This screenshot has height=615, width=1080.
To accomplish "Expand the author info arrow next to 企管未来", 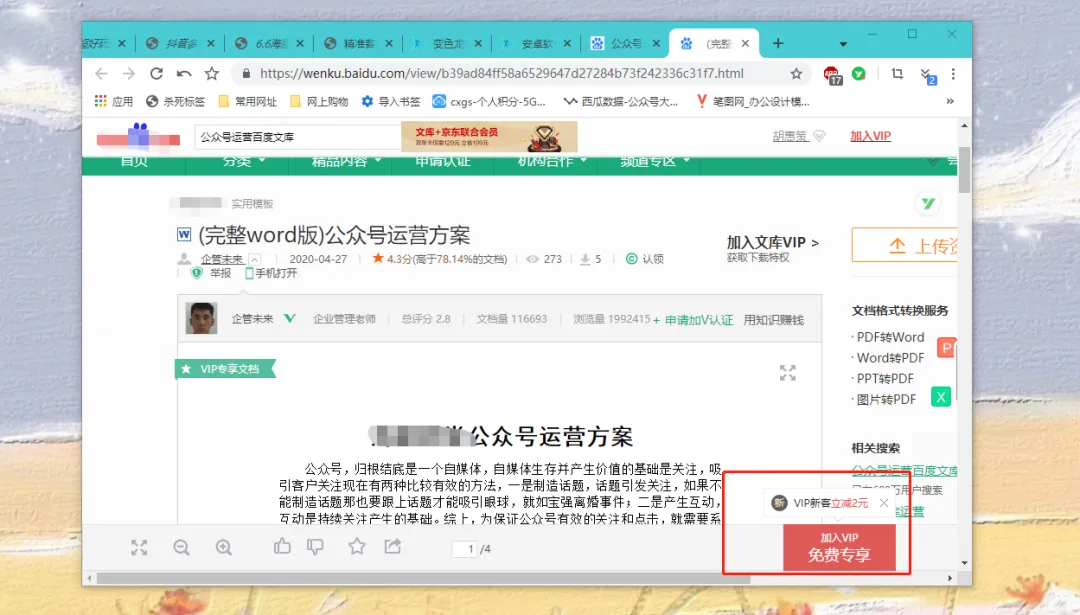I will tap(255, 260).
